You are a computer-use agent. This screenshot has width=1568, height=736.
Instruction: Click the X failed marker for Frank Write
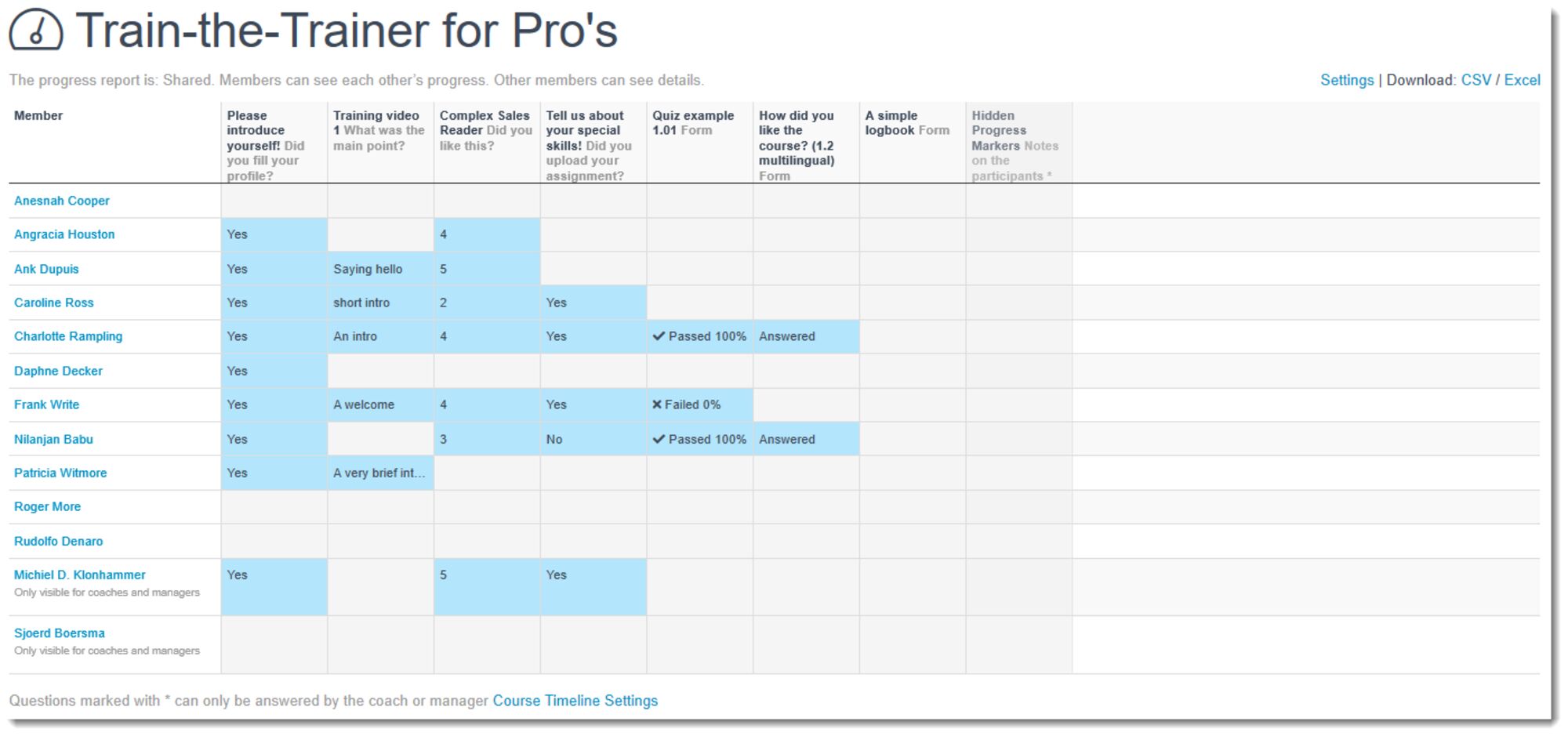(x=659, y=404)
